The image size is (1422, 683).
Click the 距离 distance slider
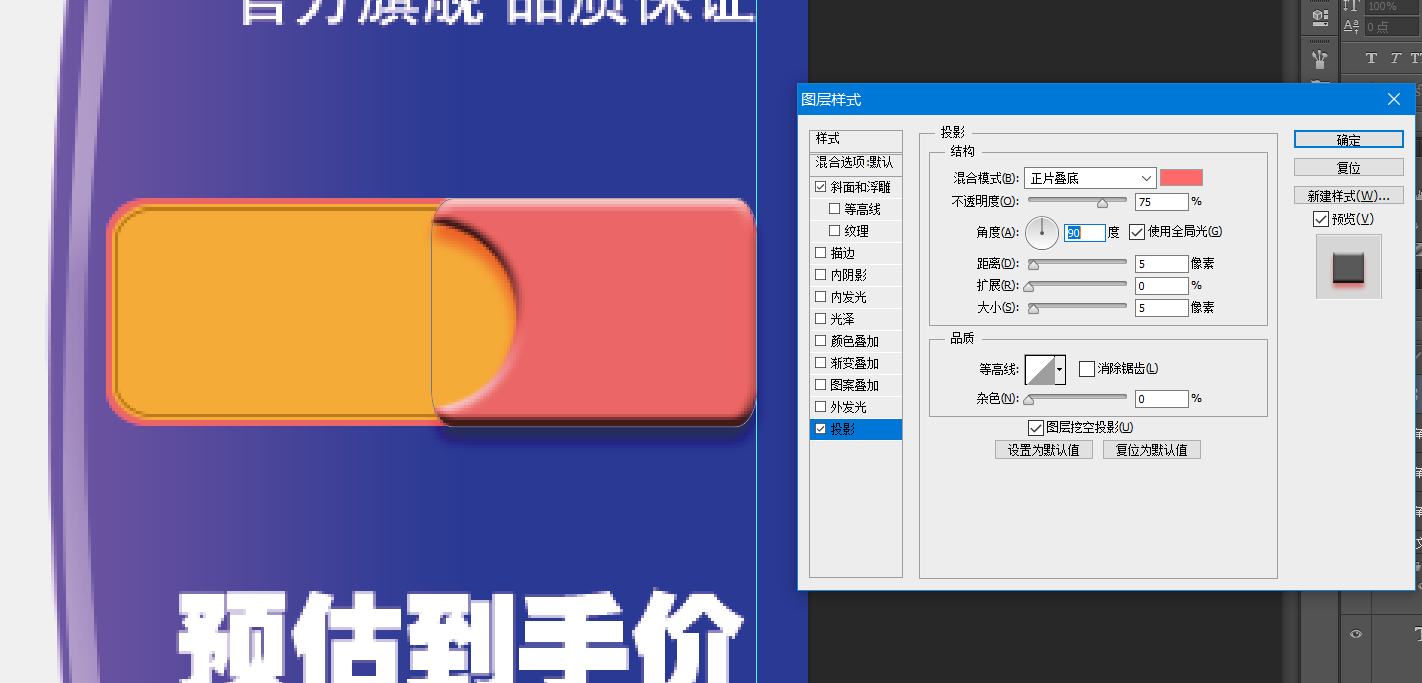(x=1078, y=264)
